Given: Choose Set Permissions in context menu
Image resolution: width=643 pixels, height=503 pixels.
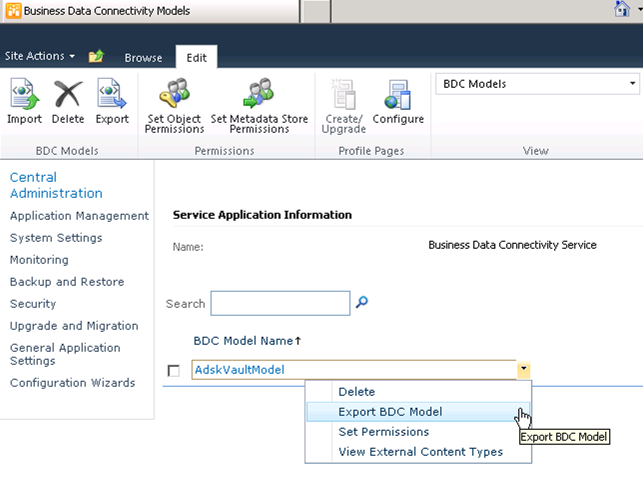Looking at the screenshot, I should click(x=384, y=432).
